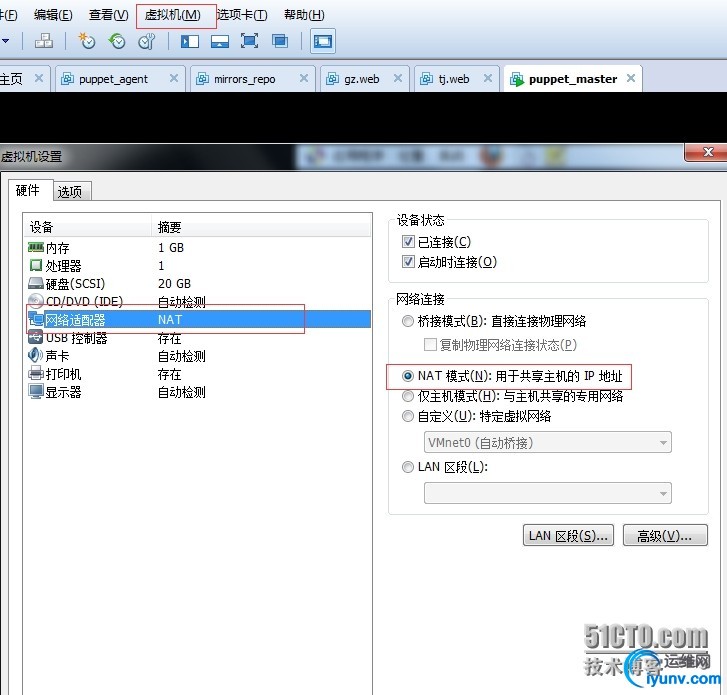Click the 1 GB memory summary value
This screenshot has width=727, height=695.
click(x=171, y=248)
